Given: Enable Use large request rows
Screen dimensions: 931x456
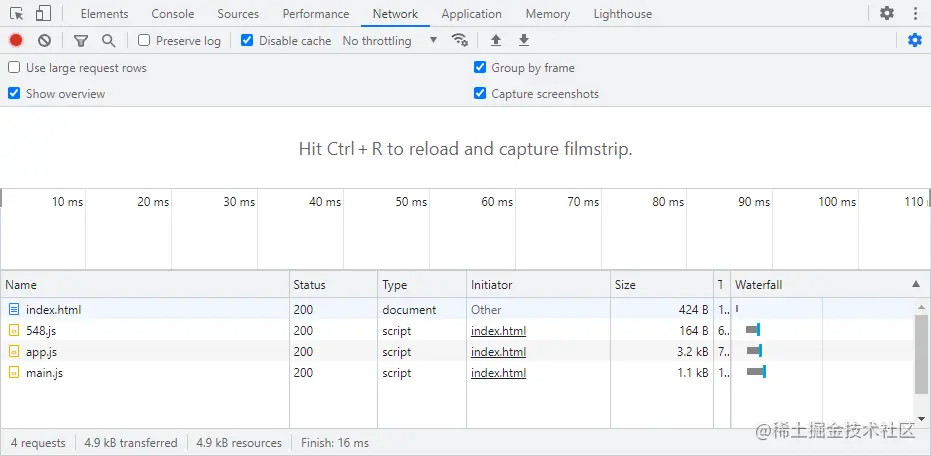Looking at the screenshot, I should [x=14, y=68].
